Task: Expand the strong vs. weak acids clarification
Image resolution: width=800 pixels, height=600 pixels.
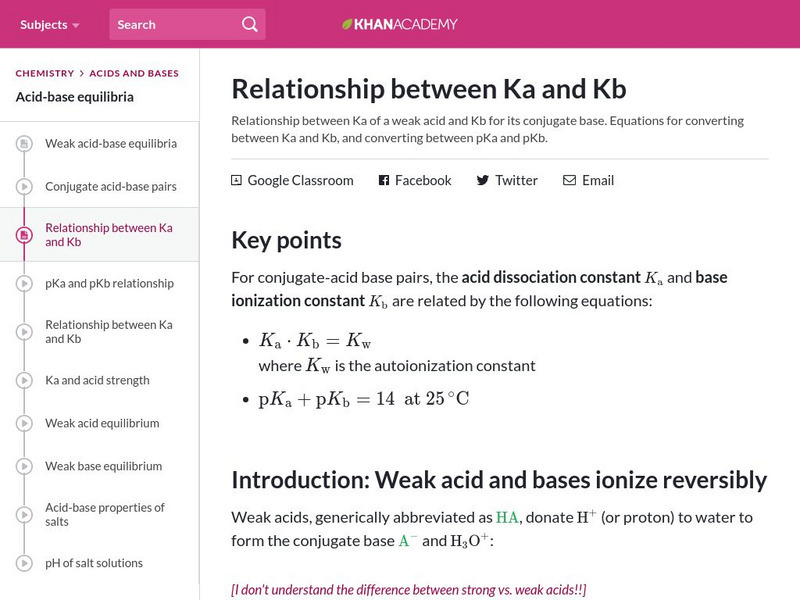Action: 408,590
